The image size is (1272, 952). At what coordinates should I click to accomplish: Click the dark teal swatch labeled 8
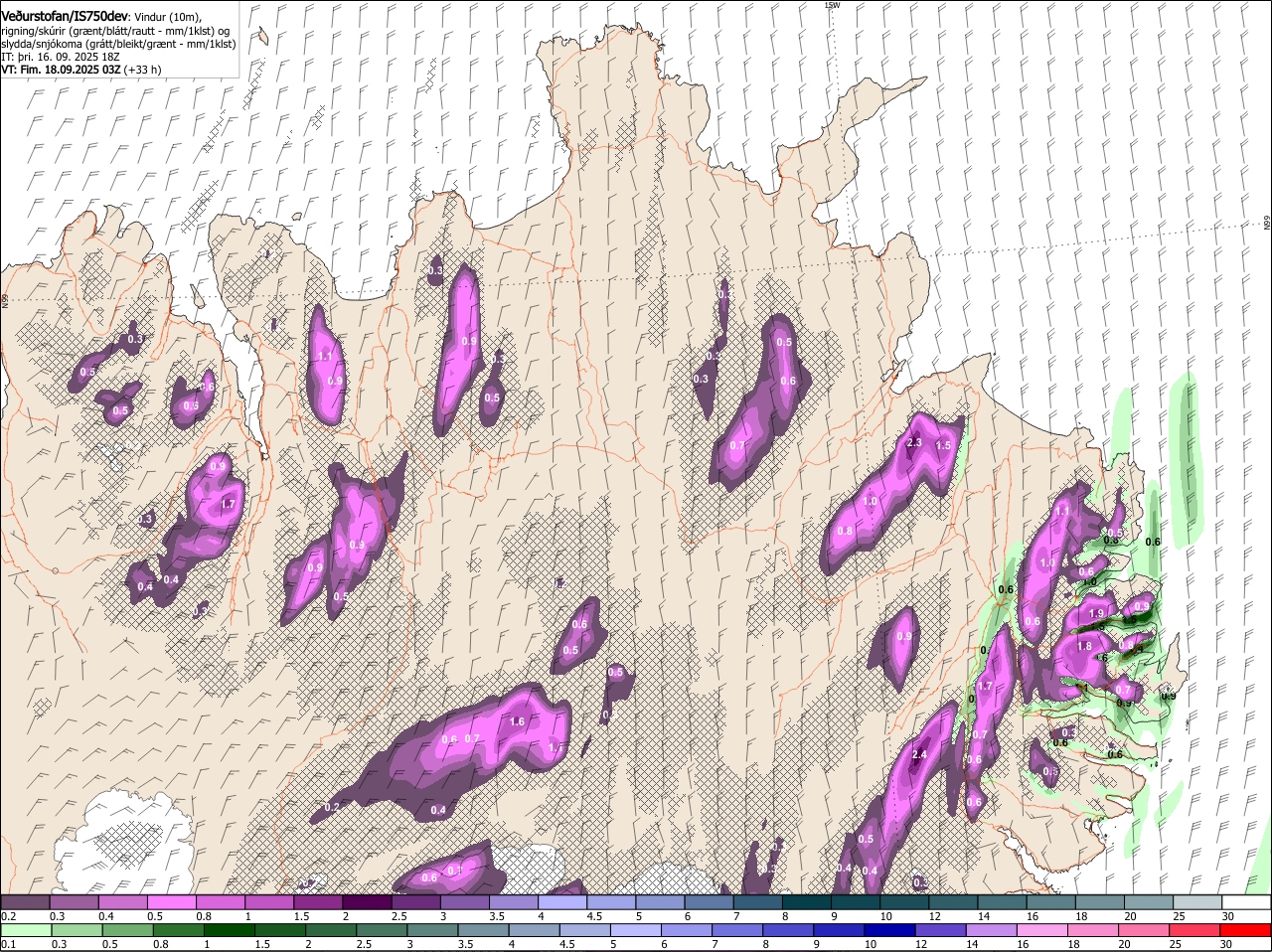tap(806, 902)
